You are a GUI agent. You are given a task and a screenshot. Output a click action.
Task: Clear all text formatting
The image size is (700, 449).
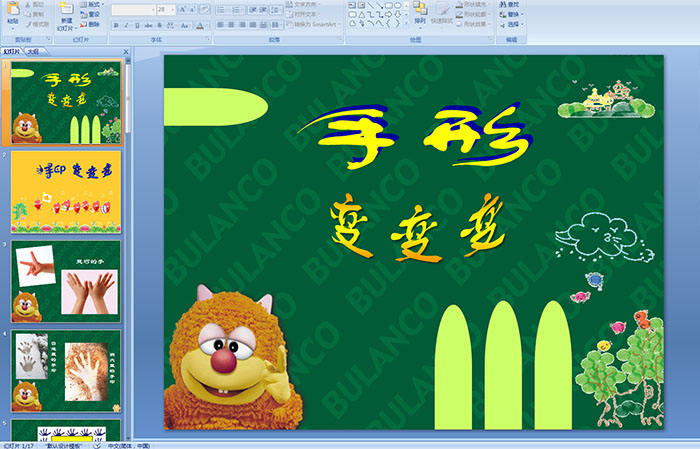(205, 9)
